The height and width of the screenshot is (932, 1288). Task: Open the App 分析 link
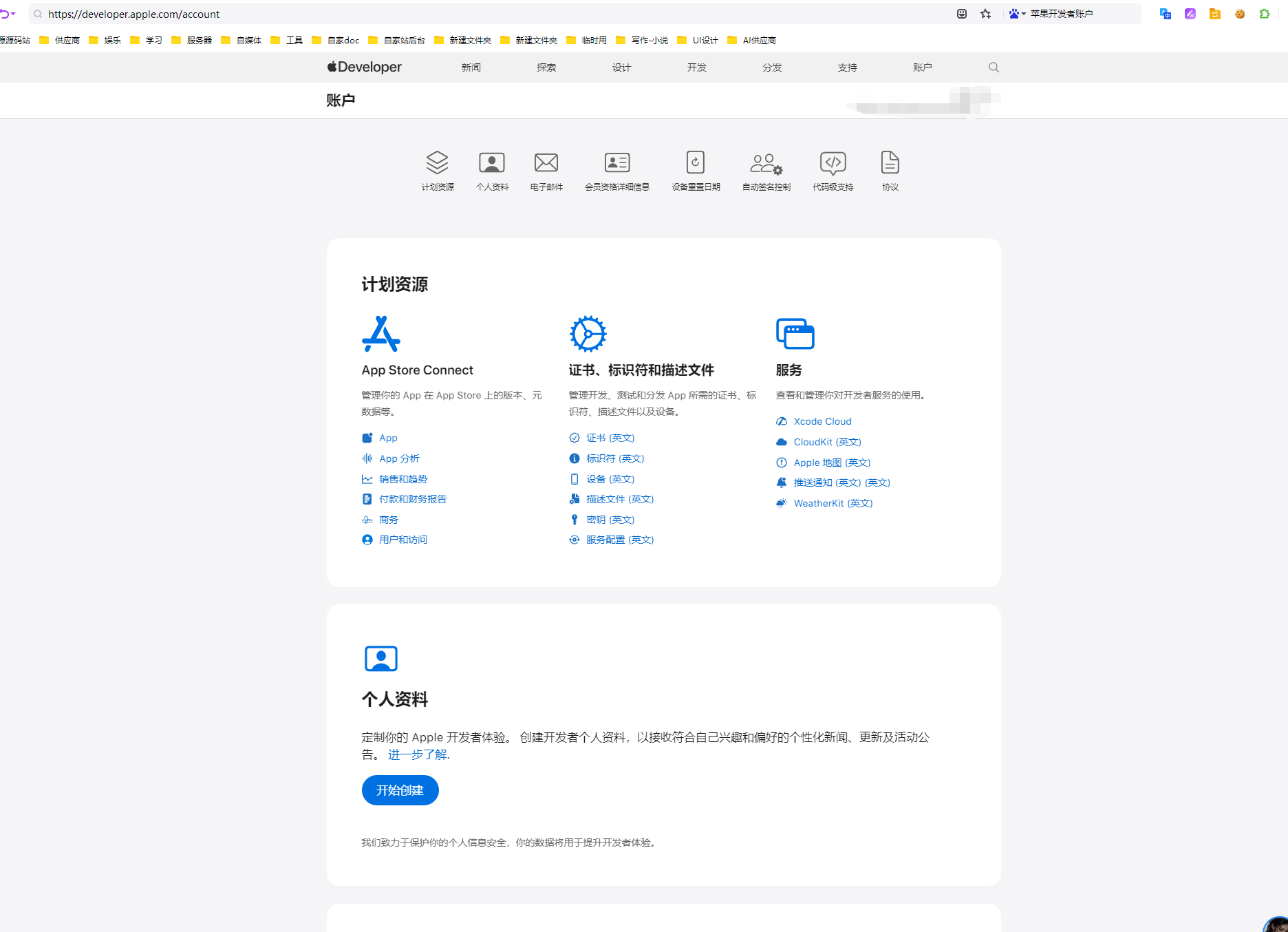399,458
